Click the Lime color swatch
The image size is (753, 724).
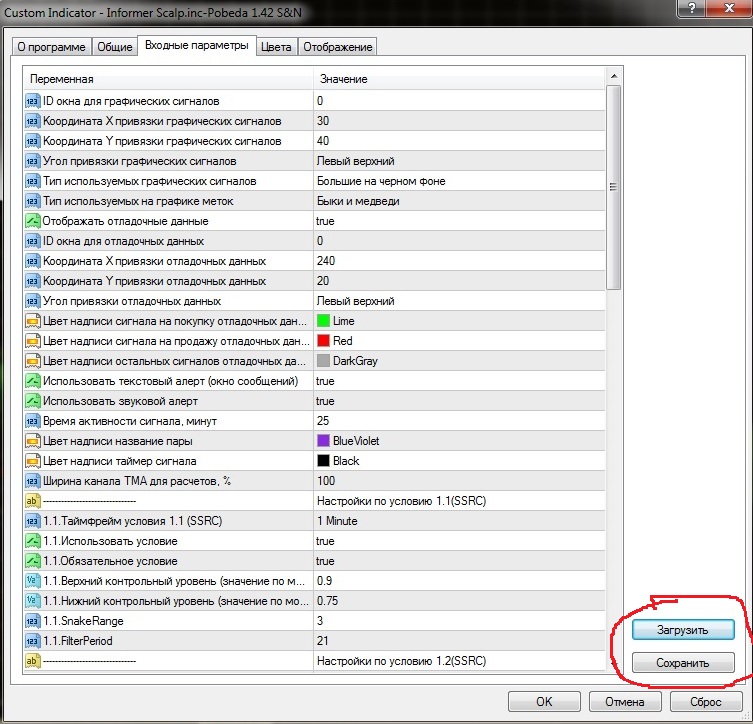click(323, 321)
